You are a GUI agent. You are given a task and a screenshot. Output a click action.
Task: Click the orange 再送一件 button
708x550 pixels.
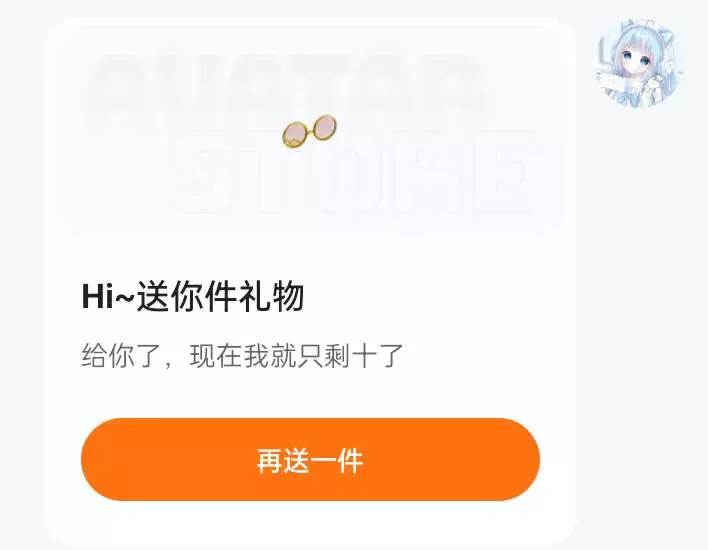[x=311, y=459]
